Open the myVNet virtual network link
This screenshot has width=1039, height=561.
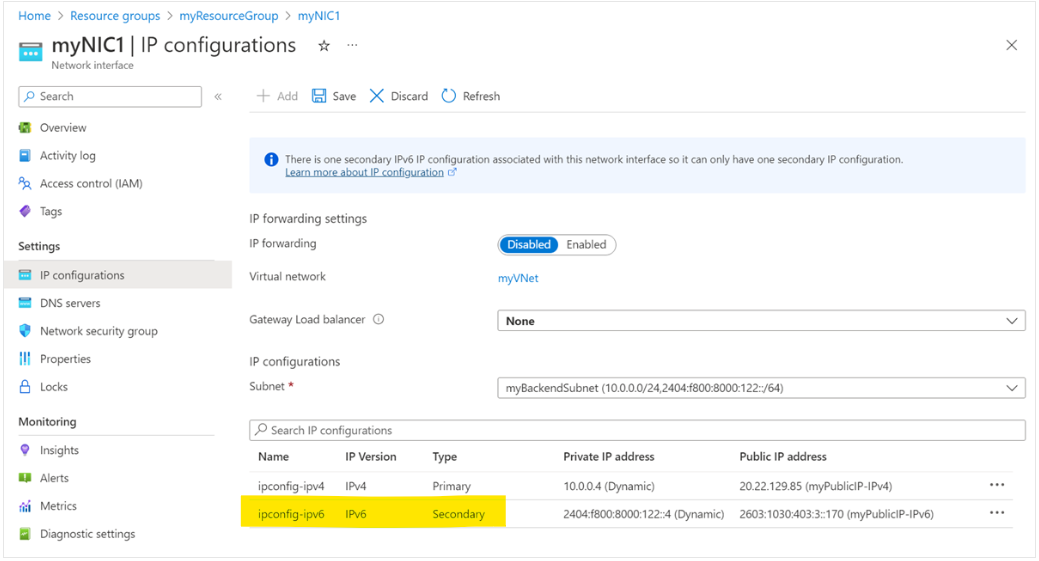click(x=518, y=278)
